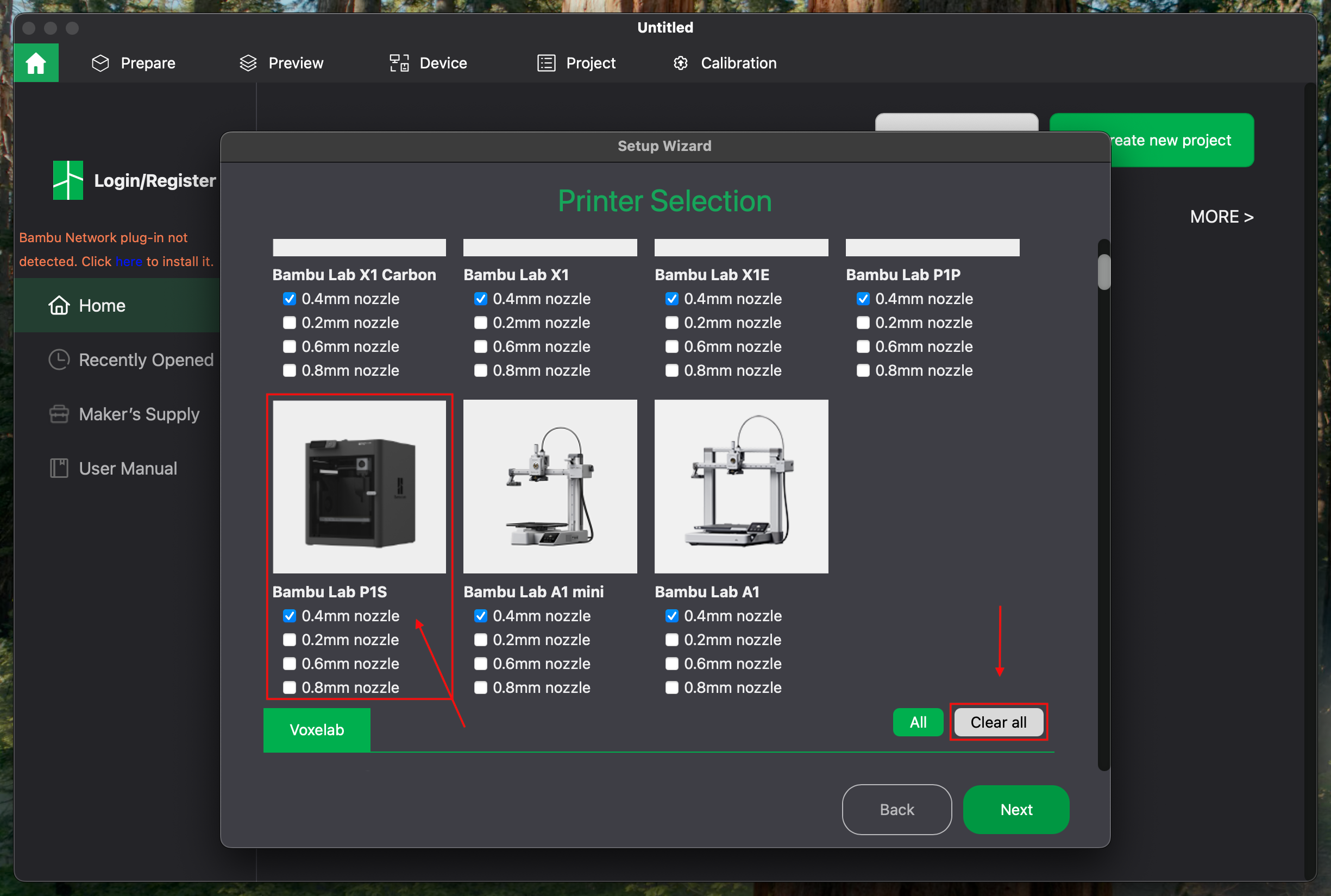Viewport: 1331px width, 896px height.
Task: Open User Manual from the sidebar
Action: [128, 468]
